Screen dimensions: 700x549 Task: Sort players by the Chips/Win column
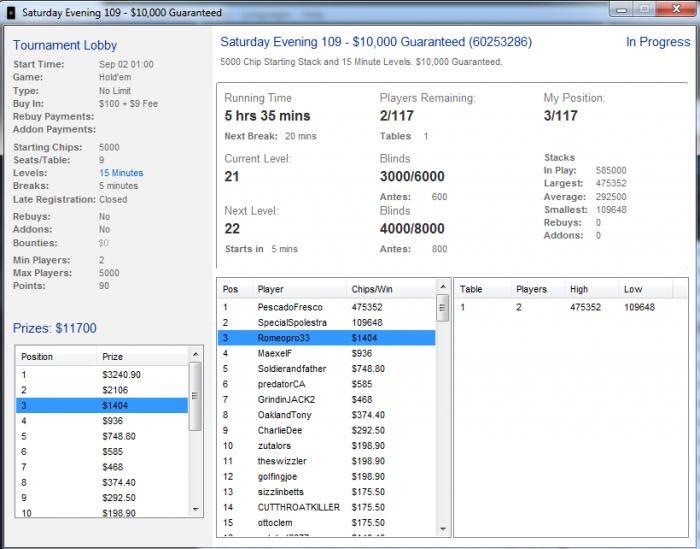390,289
